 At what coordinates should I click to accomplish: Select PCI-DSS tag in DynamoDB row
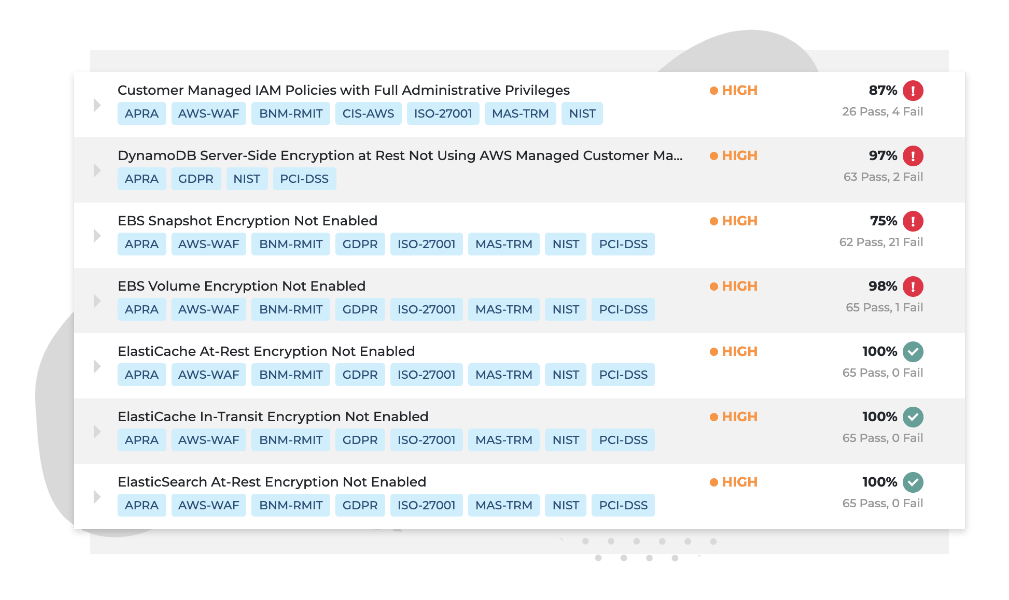(304, 178)
